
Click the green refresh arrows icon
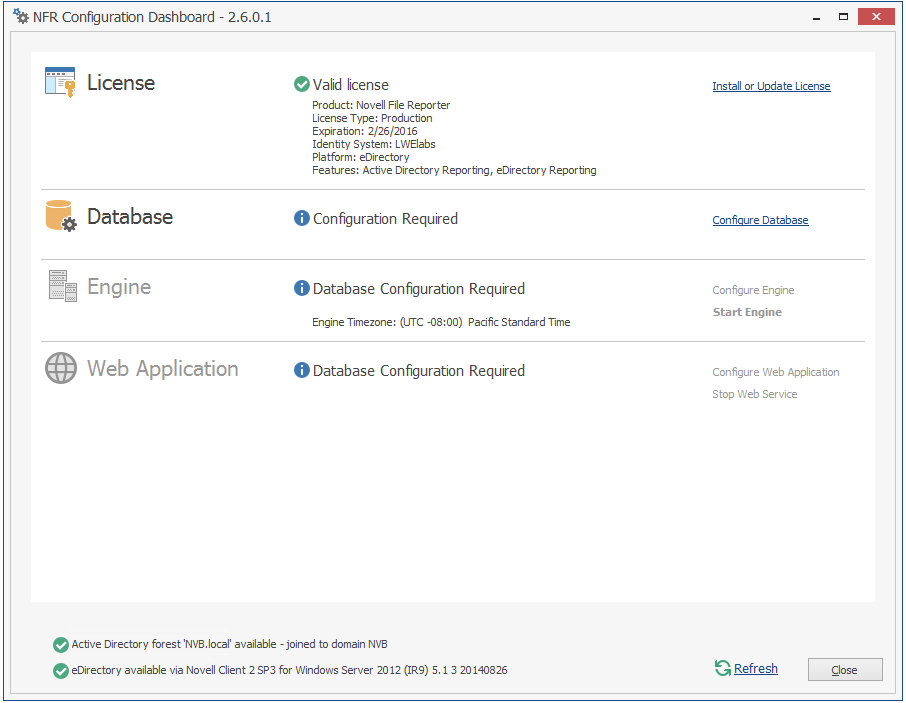(723, 668)
